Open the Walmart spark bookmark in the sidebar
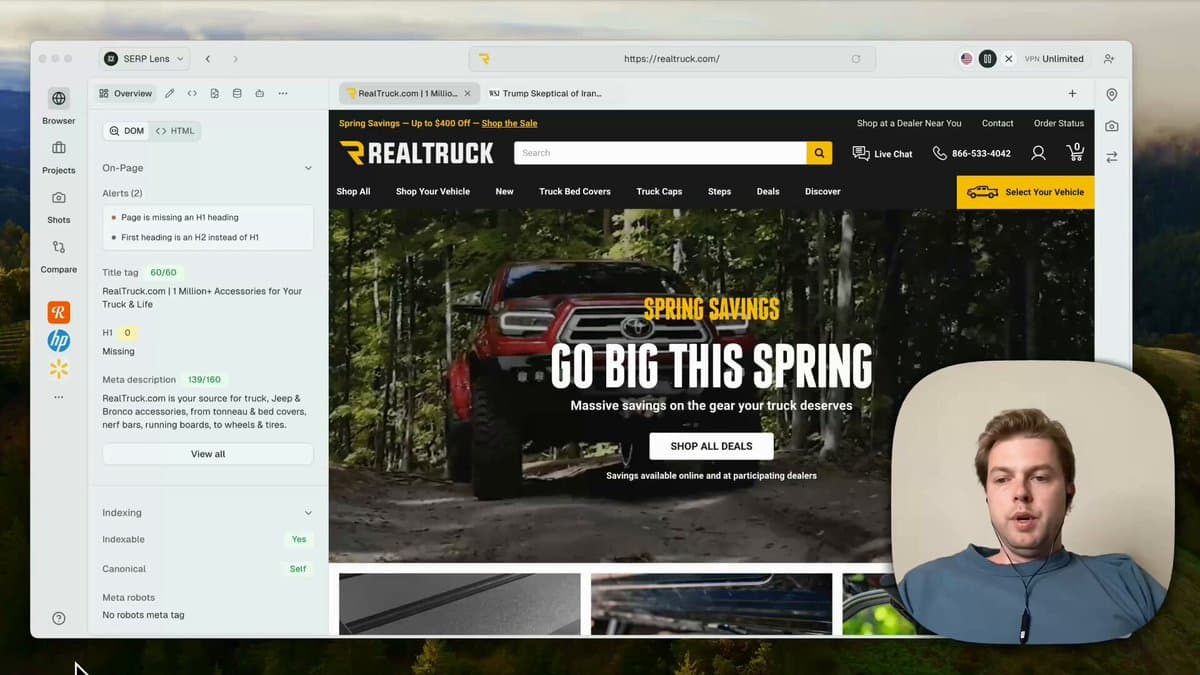Image resolution: width=1200 pixels, height=675 pixels. tap(59, 369)
